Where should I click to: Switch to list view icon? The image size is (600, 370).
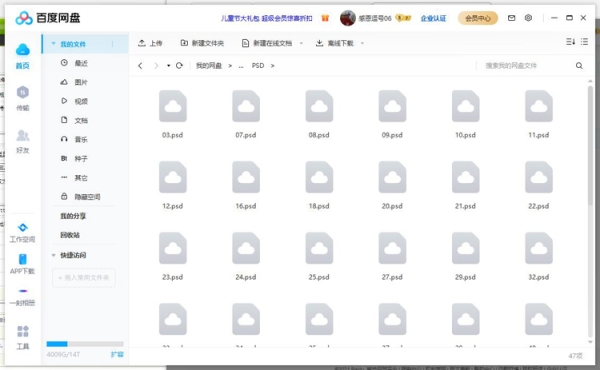(x=584, y=42)
